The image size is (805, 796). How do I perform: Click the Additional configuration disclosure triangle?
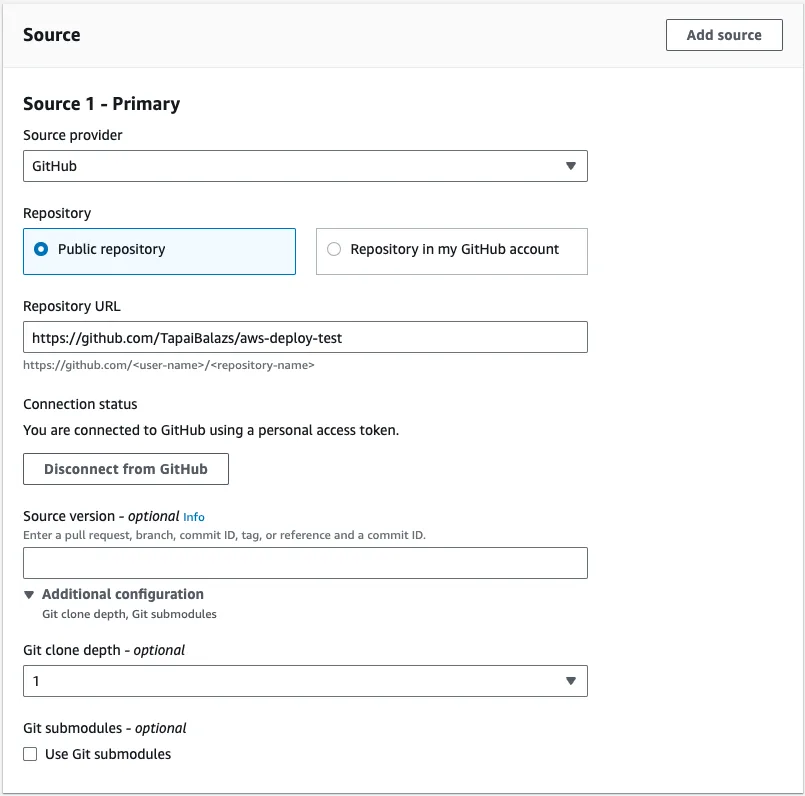coord(30,593)
